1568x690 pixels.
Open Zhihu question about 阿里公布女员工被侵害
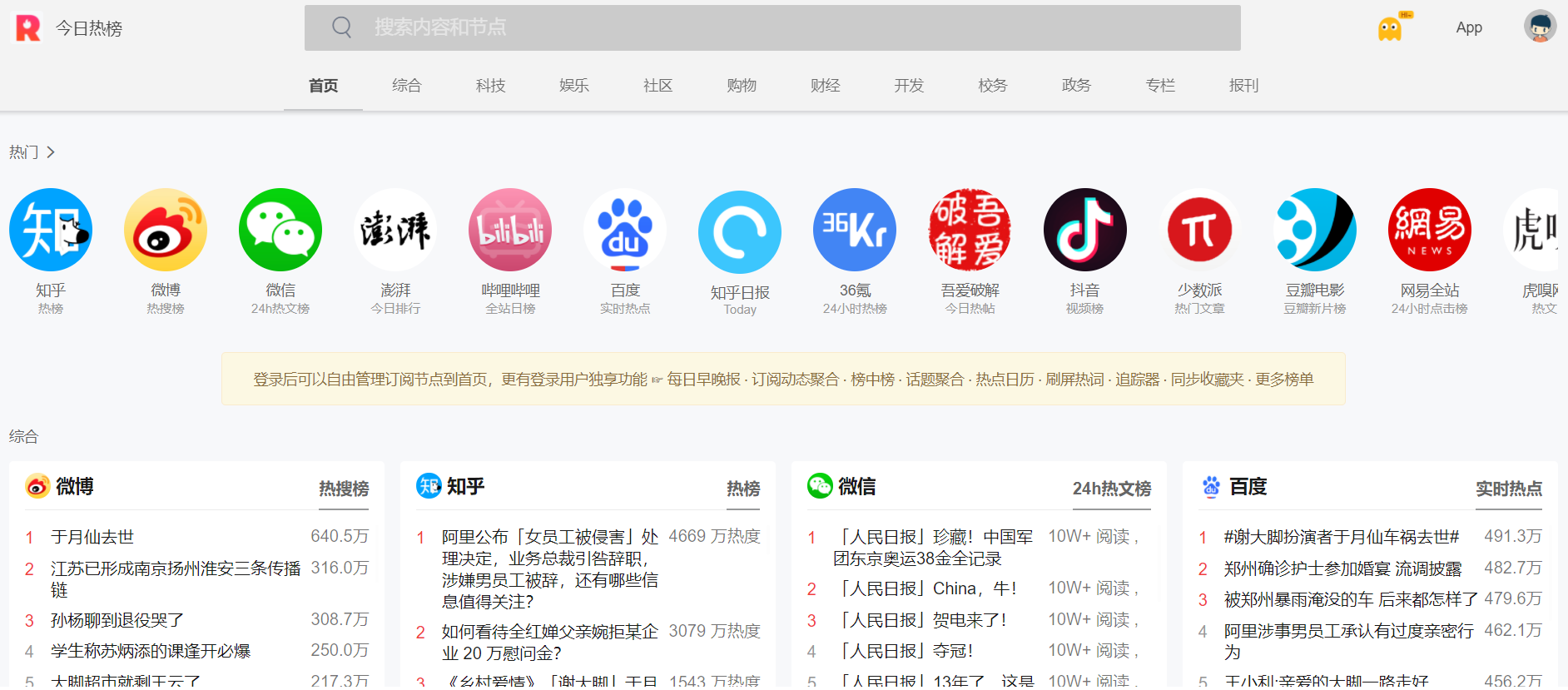coord(550,568)
